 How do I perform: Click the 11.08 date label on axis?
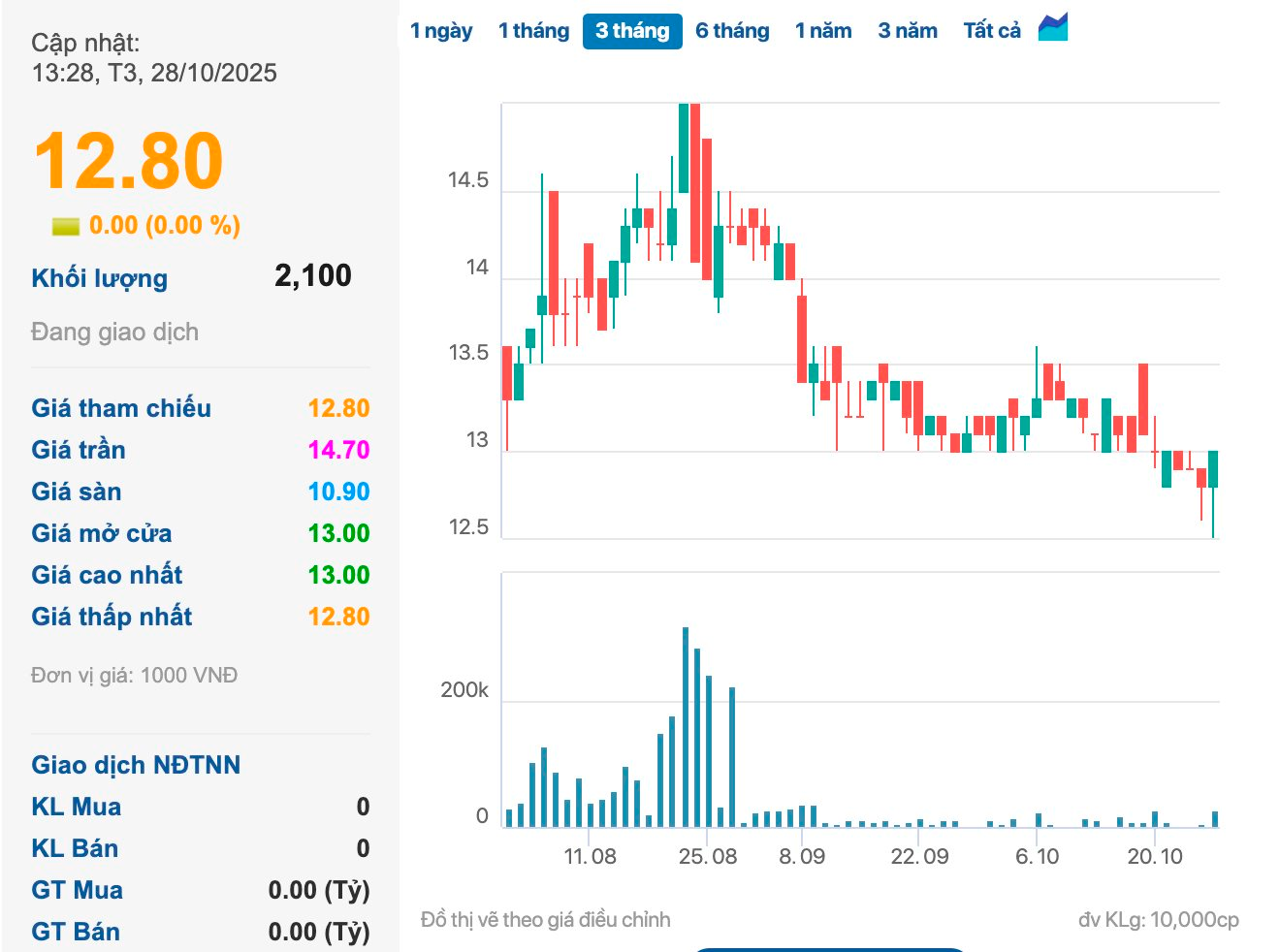coord(590,857)
